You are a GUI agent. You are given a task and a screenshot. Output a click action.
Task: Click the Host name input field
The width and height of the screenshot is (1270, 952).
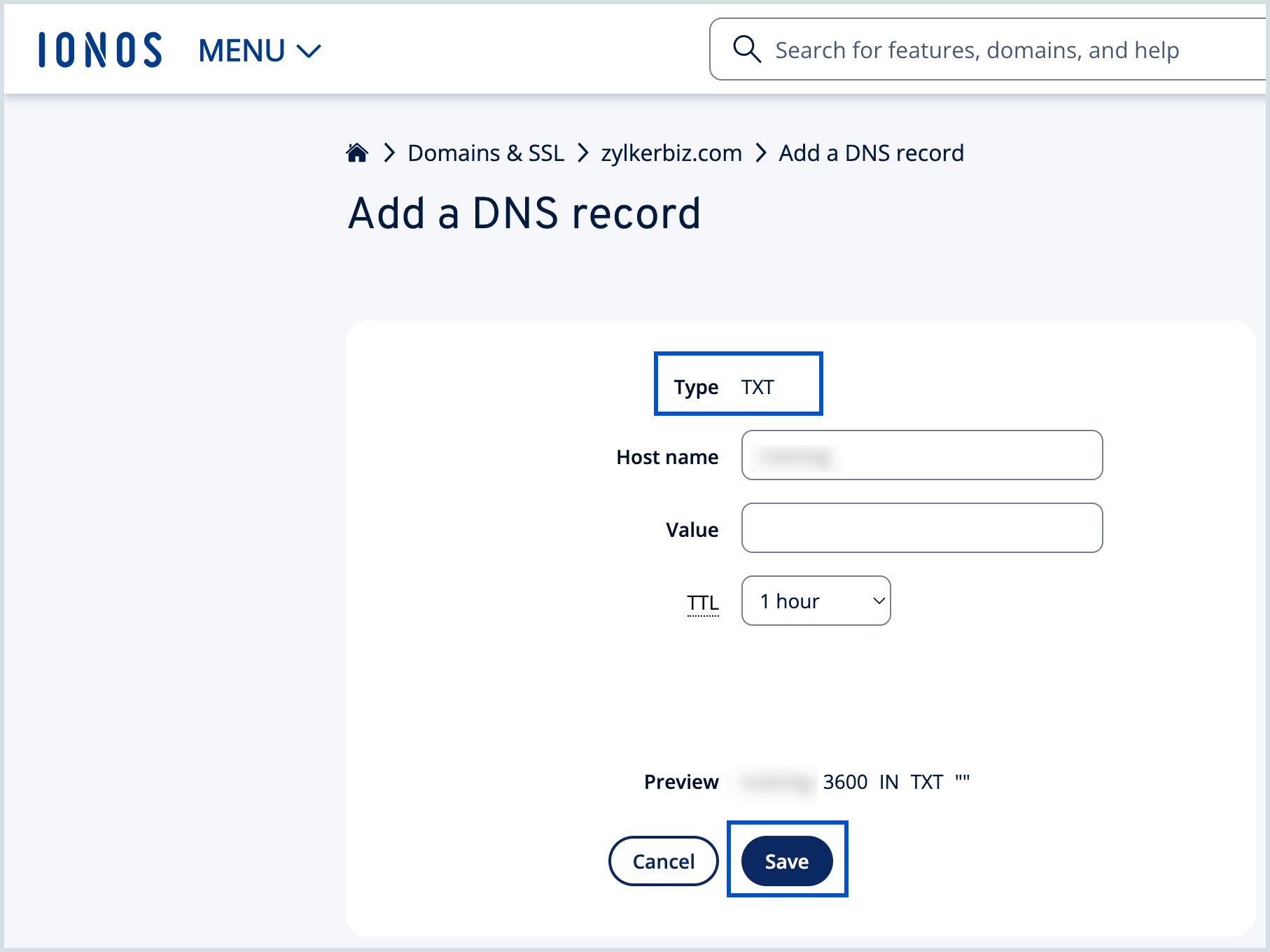[922, 455]
